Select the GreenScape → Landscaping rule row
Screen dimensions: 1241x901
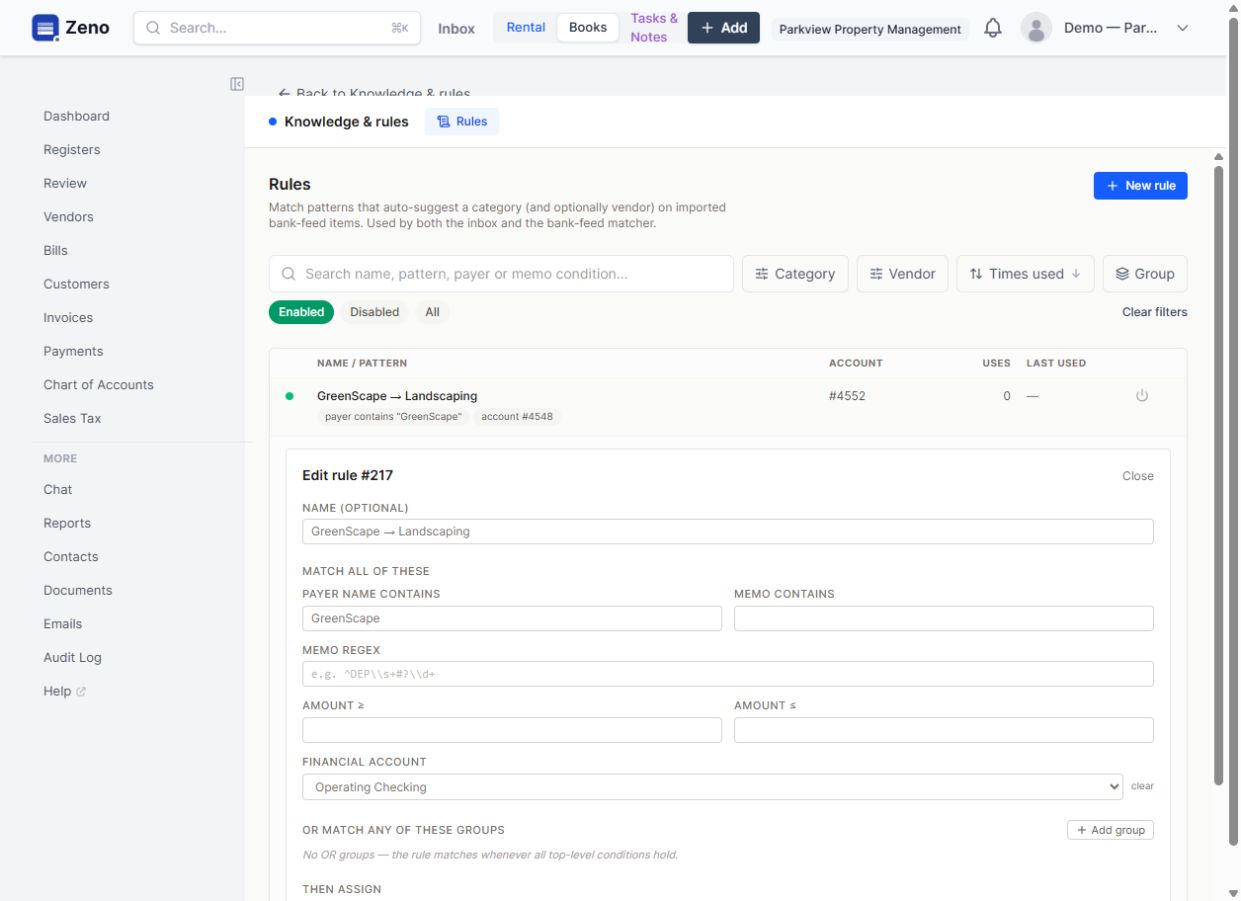pyautogui.click(x=728, y=406)
